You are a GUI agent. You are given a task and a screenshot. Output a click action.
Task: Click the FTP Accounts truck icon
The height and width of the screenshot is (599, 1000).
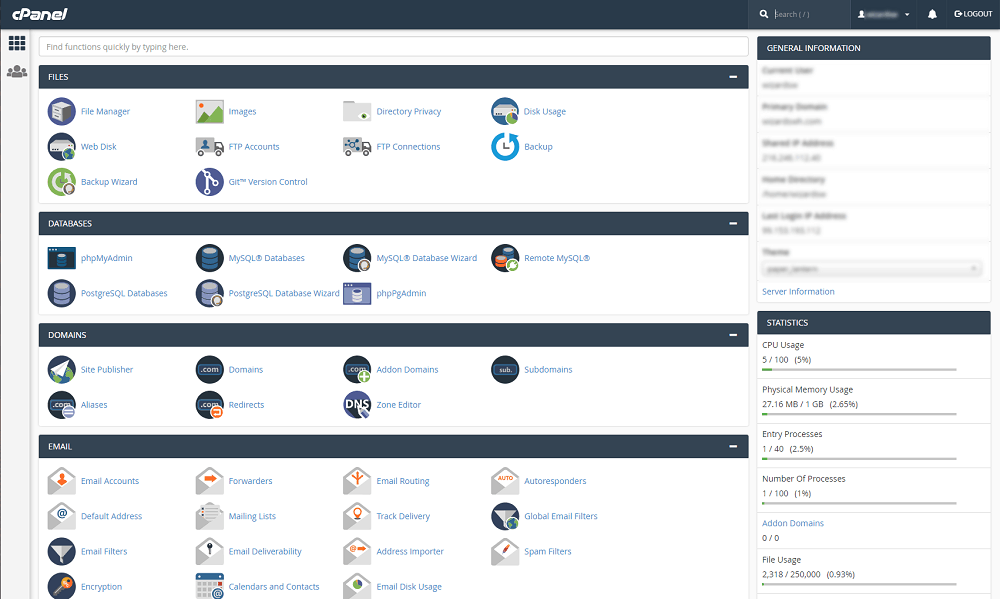[210, 147]
